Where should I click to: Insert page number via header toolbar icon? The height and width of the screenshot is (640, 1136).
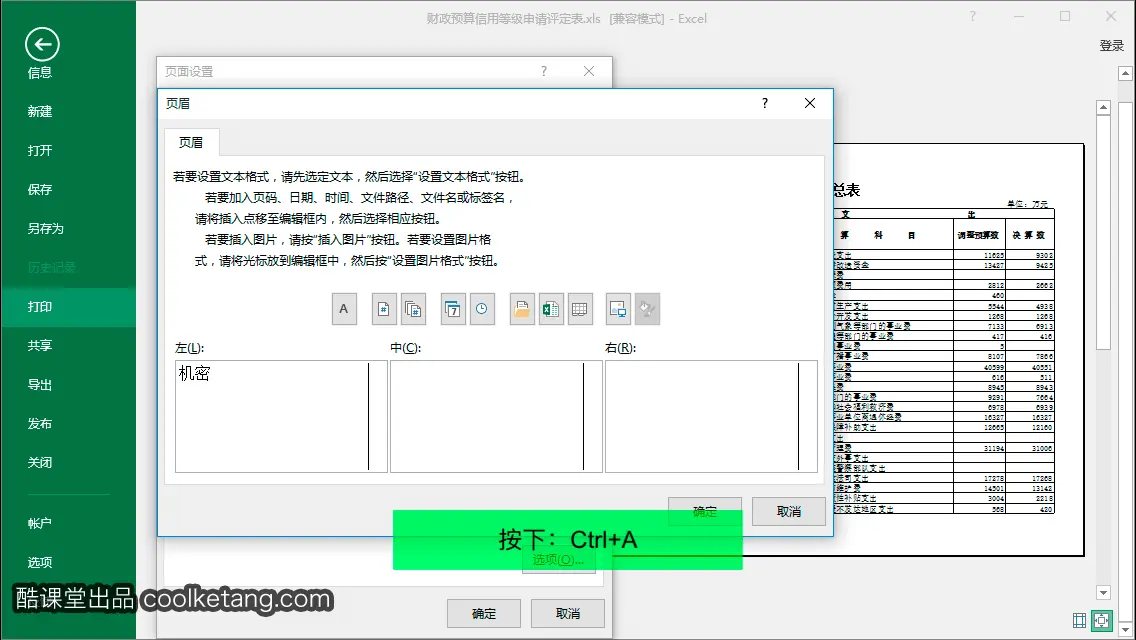(384, 309)
